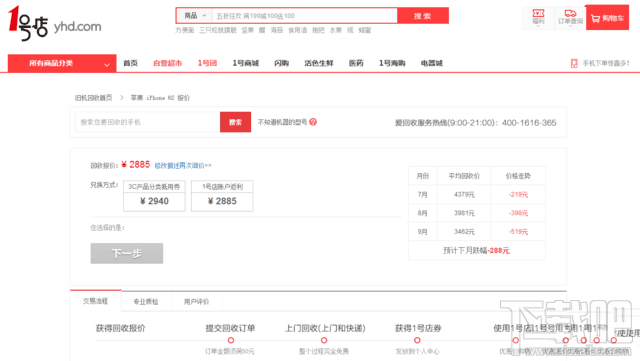Viewport: 640px width, 361px height.
Task: Click the 提交回收订单 step circle
Action: tap(231, 340)
